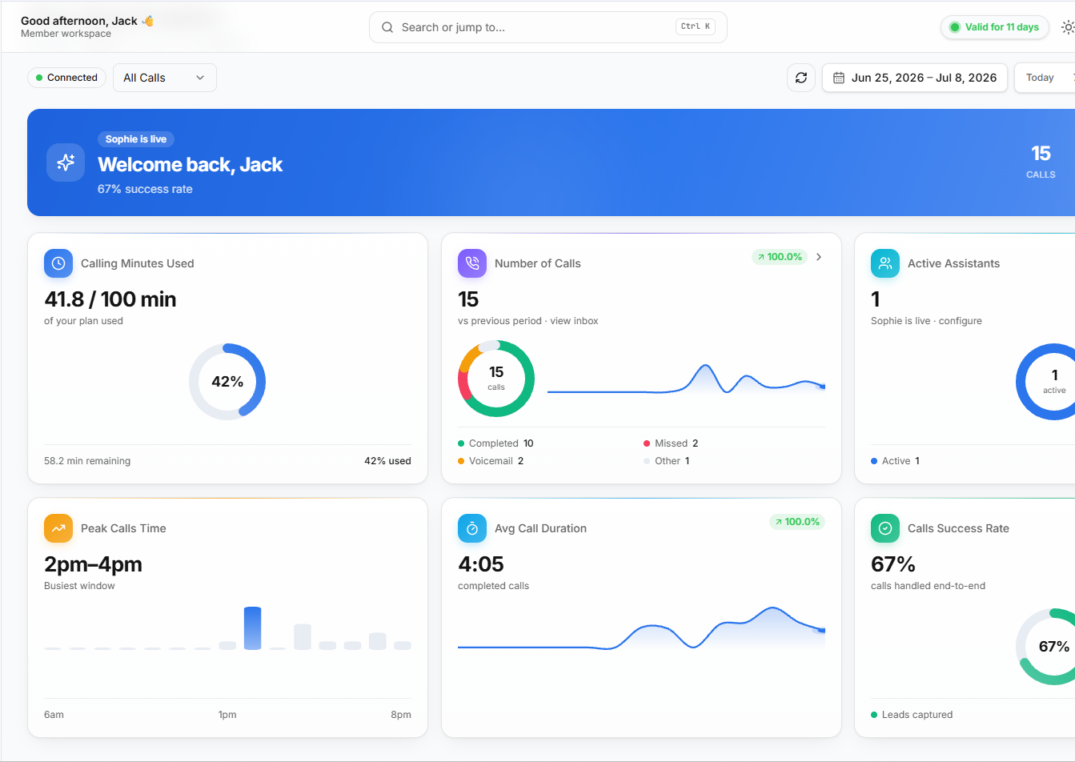Open the view inbox link
The height and width of the screenshot is (762, 1075).
(574, 321)
